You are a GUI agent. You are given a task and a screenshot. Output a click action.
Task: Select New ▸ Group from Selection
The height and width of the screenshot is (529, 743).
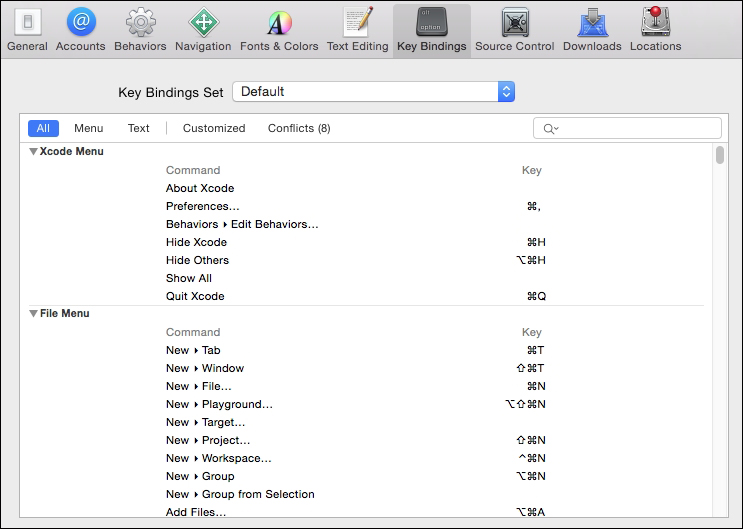click(x=240, y=494)
